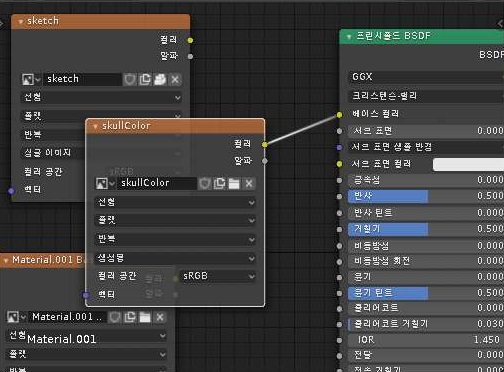This screenshot has height=372, width=504.
Task: Click the Material.001 image name field
Action: (67, 317)
